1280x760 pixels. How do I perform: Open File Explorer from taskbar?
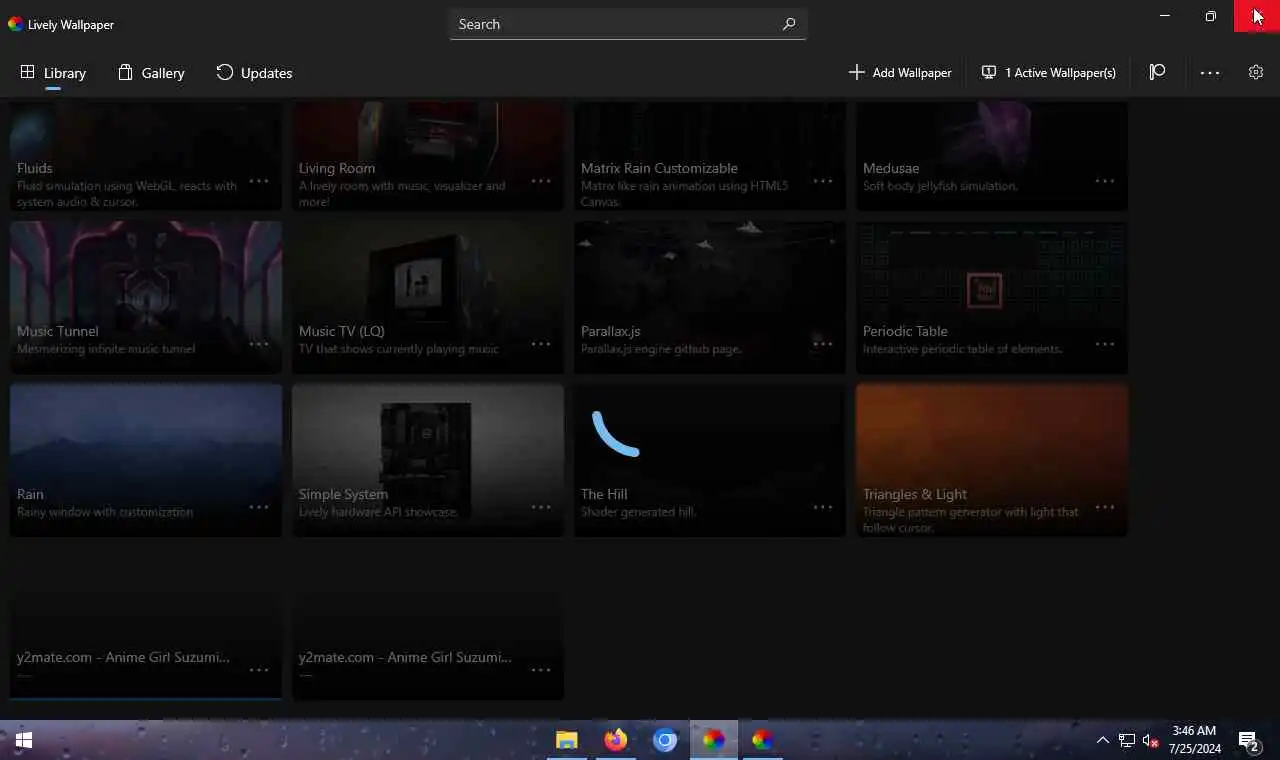[x=567, y=740]
